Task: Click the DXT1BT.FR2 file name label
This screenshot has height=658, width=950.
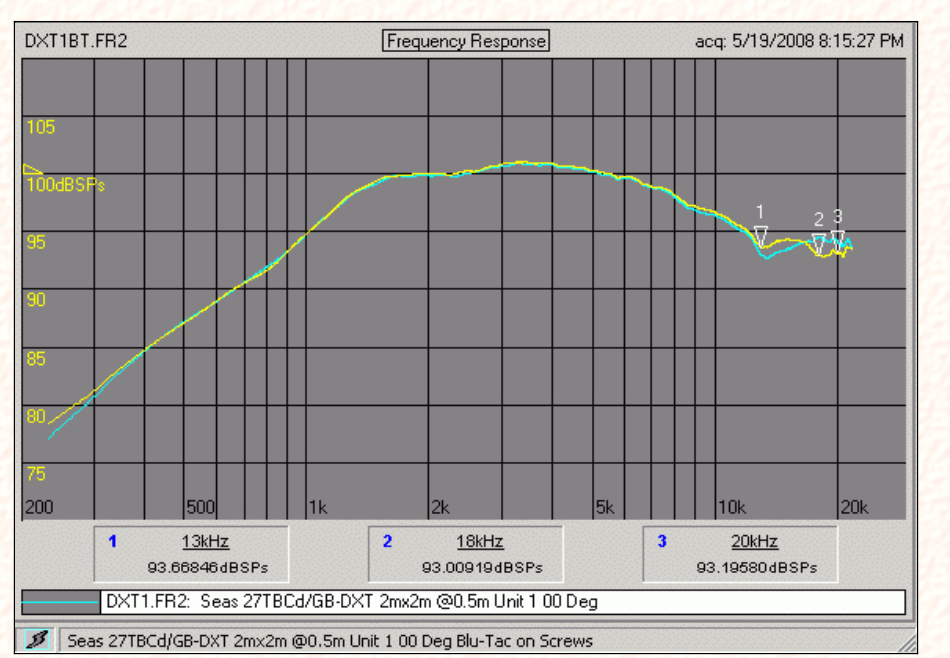Action: click(x=76, y=41)
